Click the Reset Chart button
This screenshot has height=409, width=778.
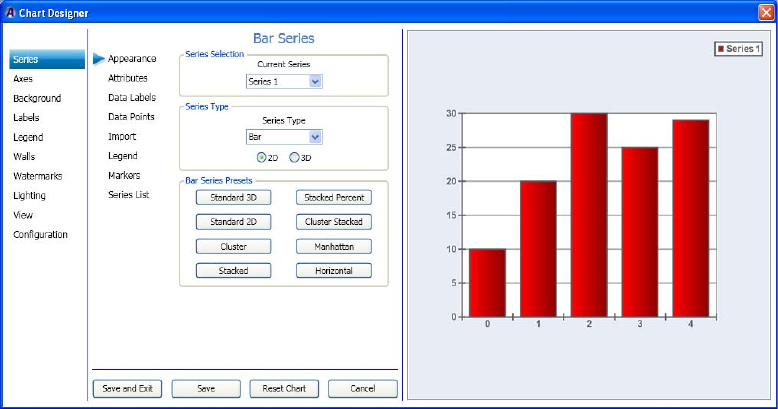(x=284, y=389)
